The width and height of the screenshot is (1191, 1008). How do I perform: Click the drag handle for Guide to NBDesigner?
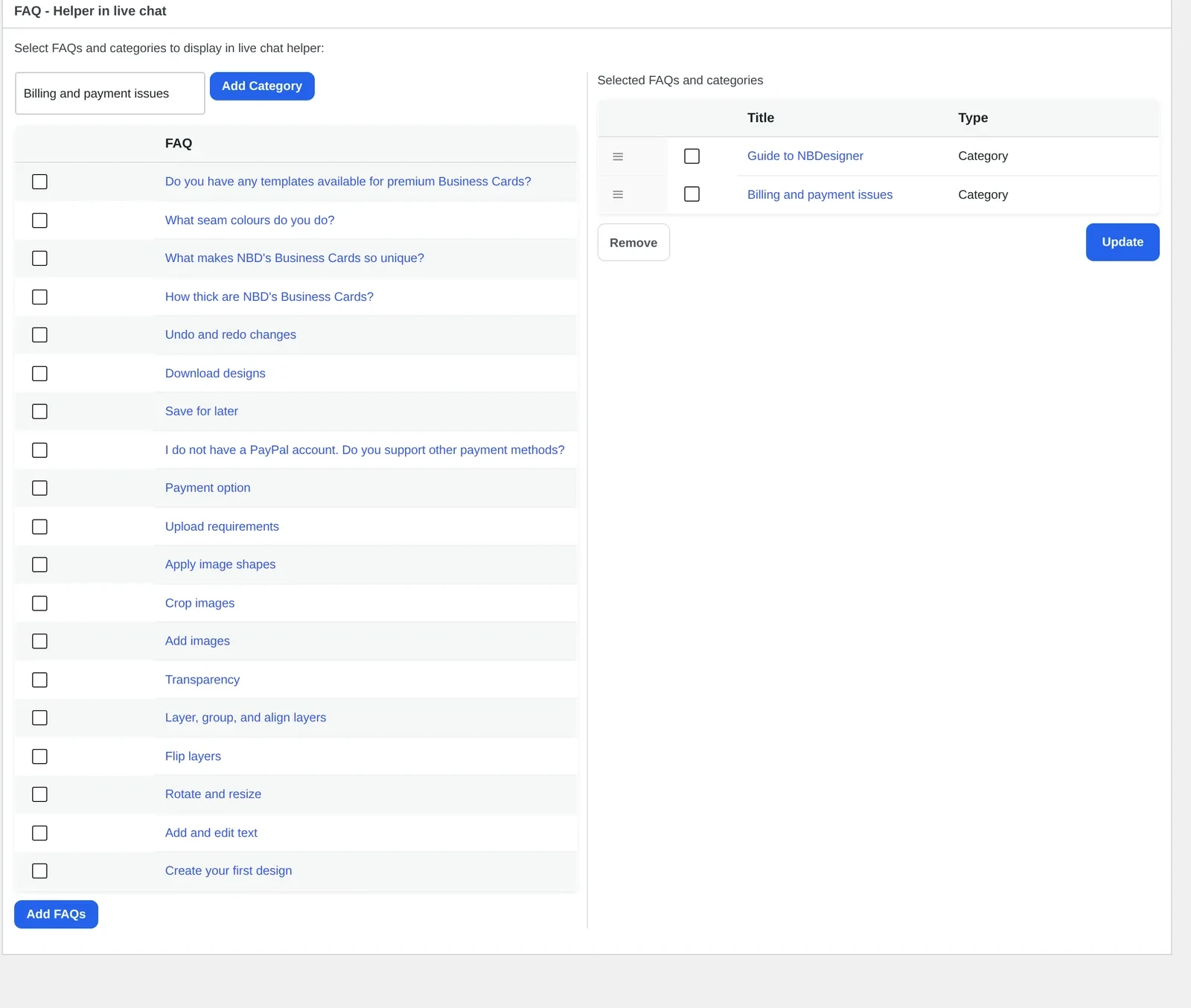tap(618, 156)
